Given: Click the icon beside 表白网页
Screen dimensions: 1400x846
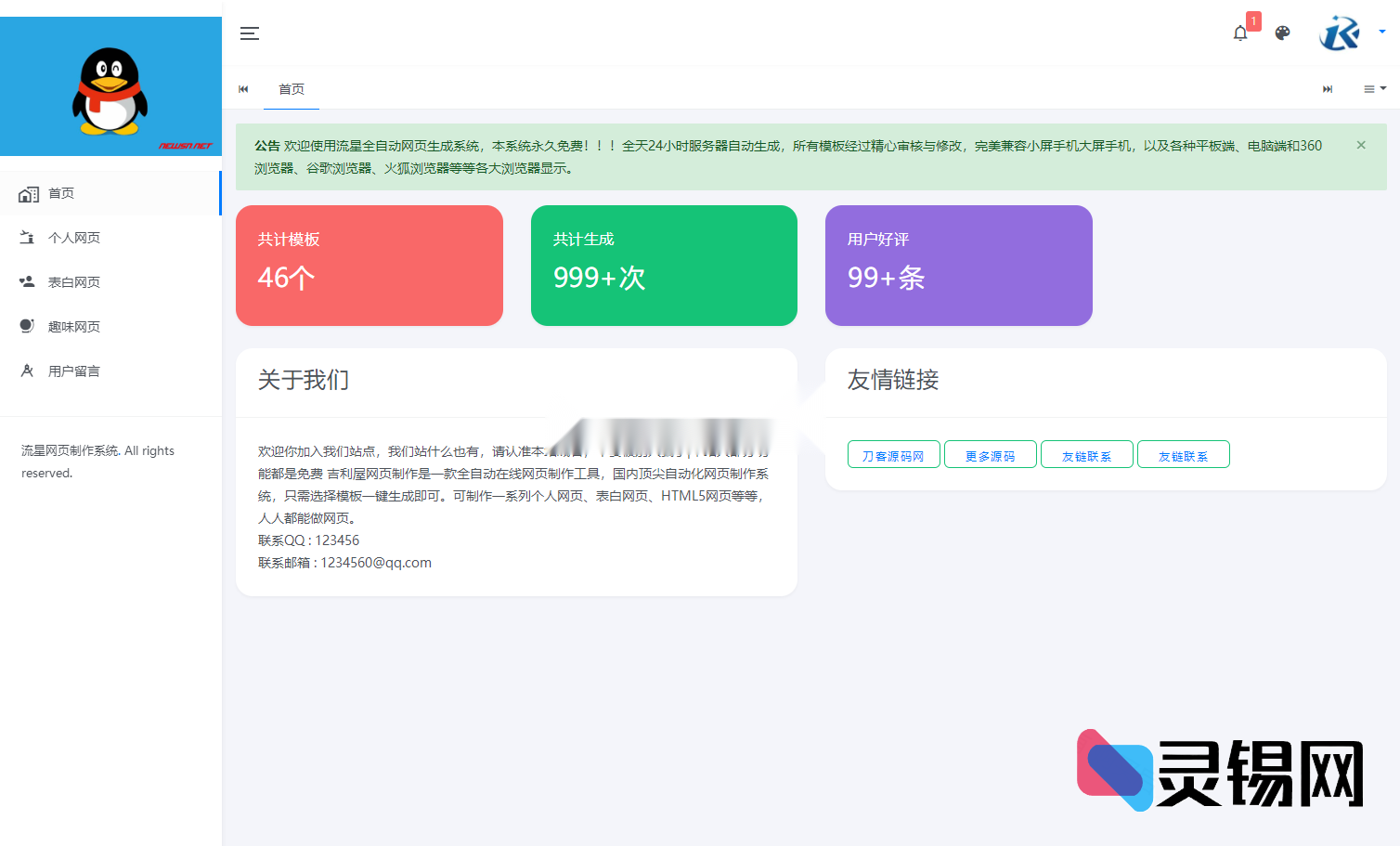Looking at the screenshot, I should (28, 281).
